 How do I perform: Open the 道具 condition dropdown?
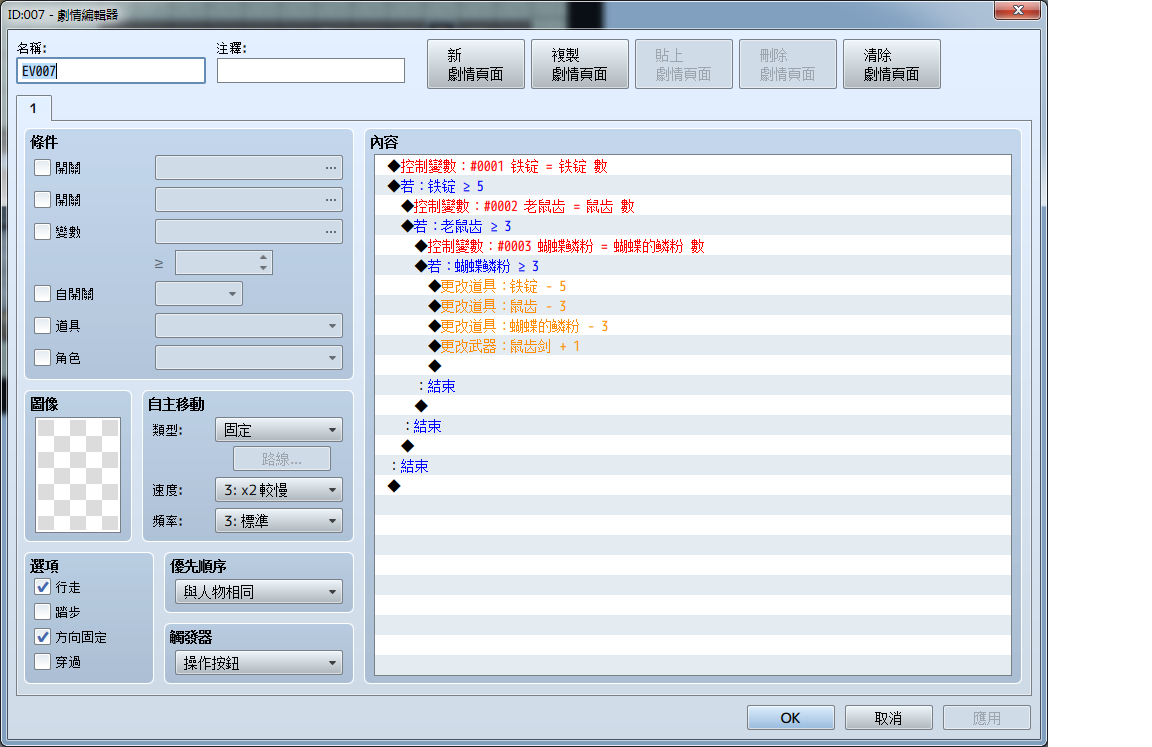[x=249, y=325]
